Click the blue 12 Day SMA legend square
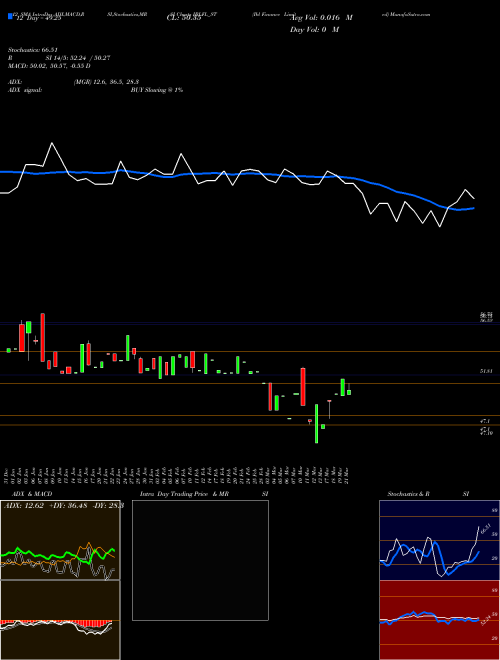 coord(10,16)
